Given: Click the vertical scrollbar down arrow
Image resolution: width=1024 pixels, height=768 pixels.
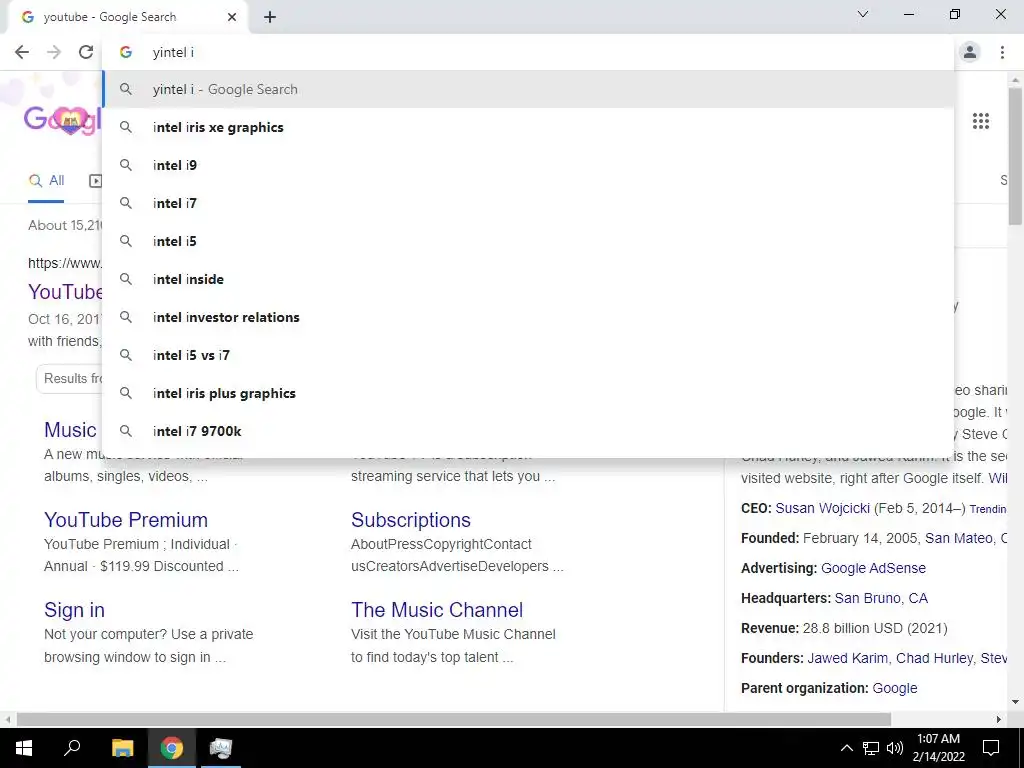Looking at the screenshot, I should pos(1015,703).
